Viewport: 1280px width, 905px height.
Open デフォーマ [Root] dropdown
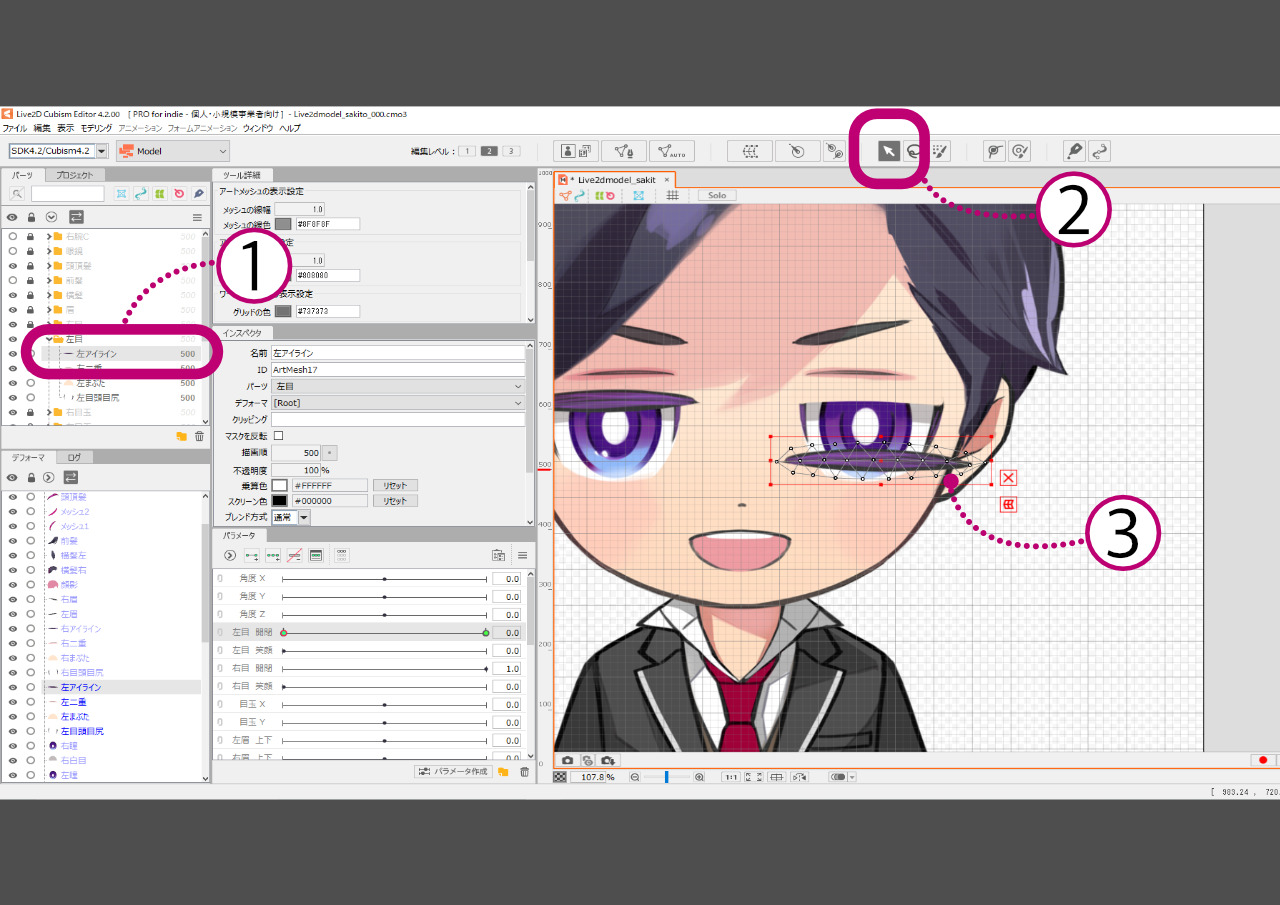(398, 403)
